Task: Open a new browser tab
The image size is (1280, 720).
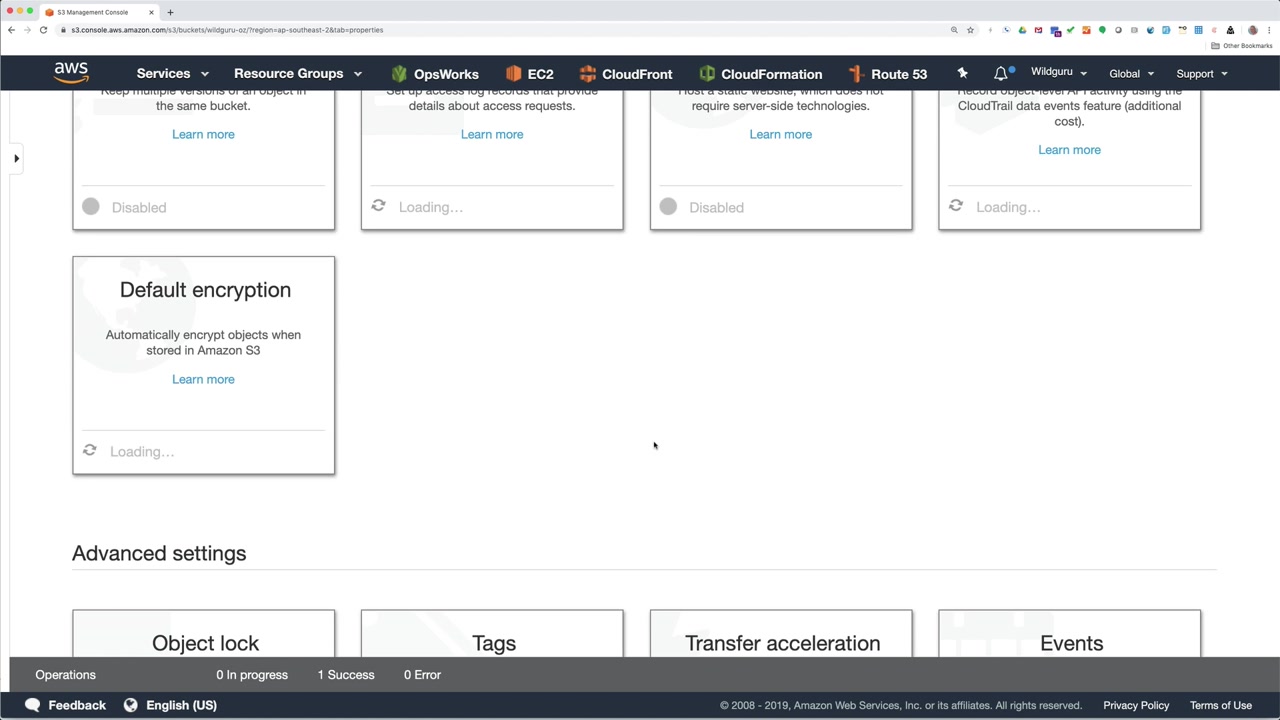Action: coord(170,12)
